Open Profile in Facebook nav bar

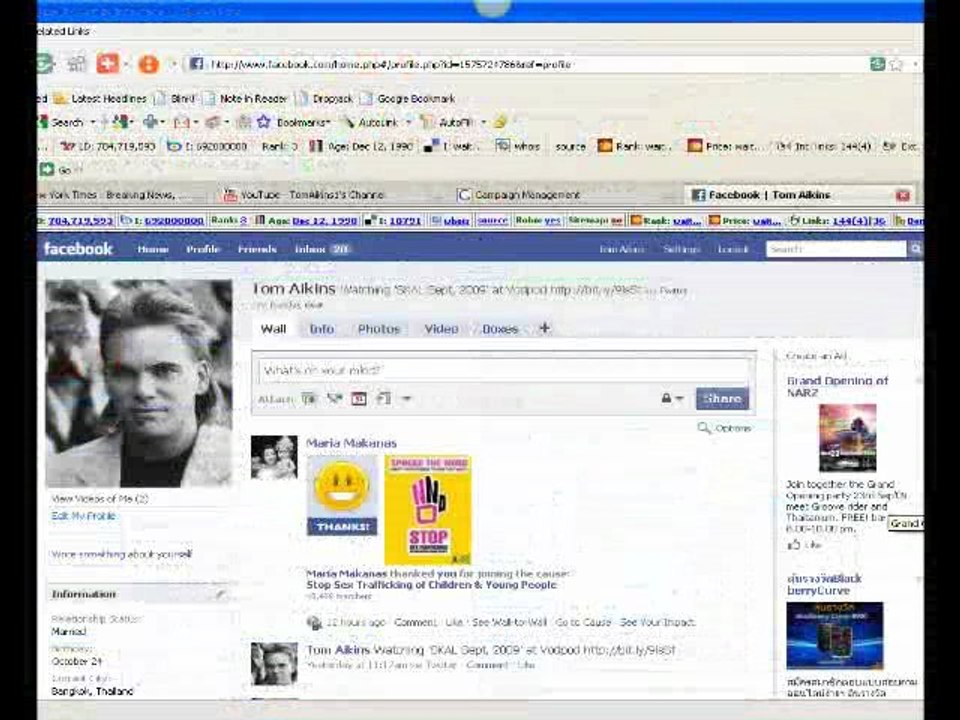point(203,249)
